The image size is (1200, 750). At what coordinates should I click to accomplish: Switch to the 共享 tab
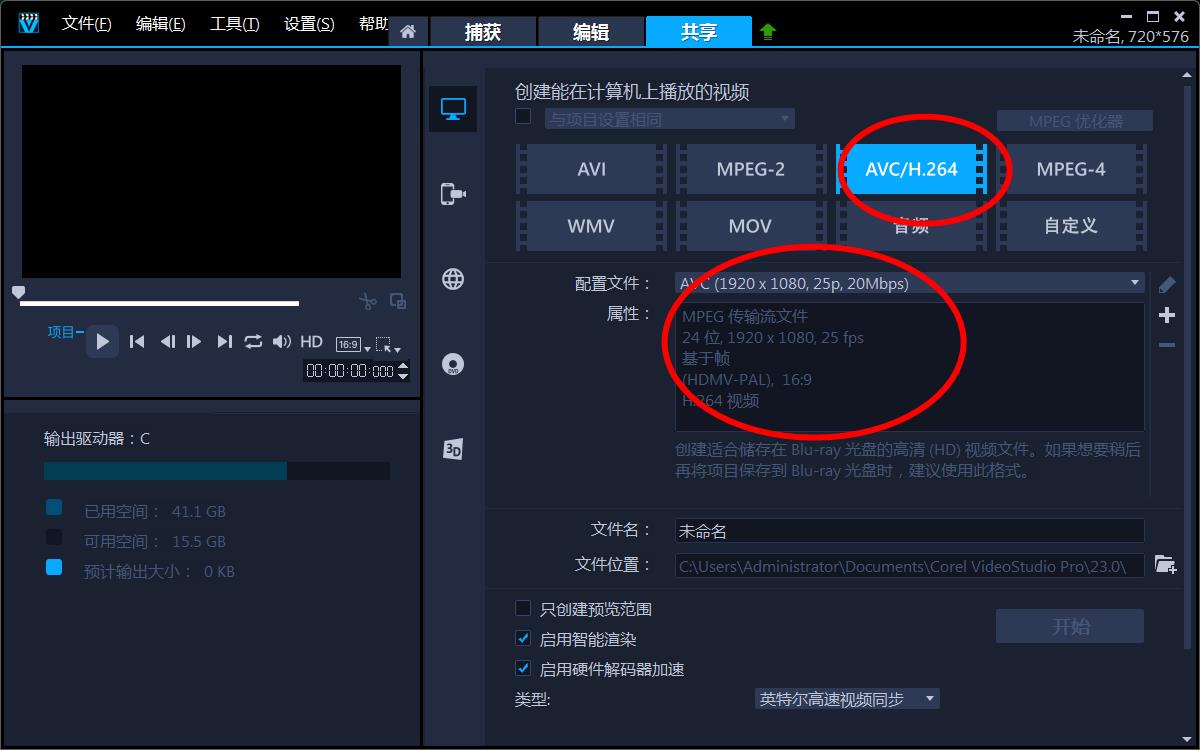click(699, 32)
